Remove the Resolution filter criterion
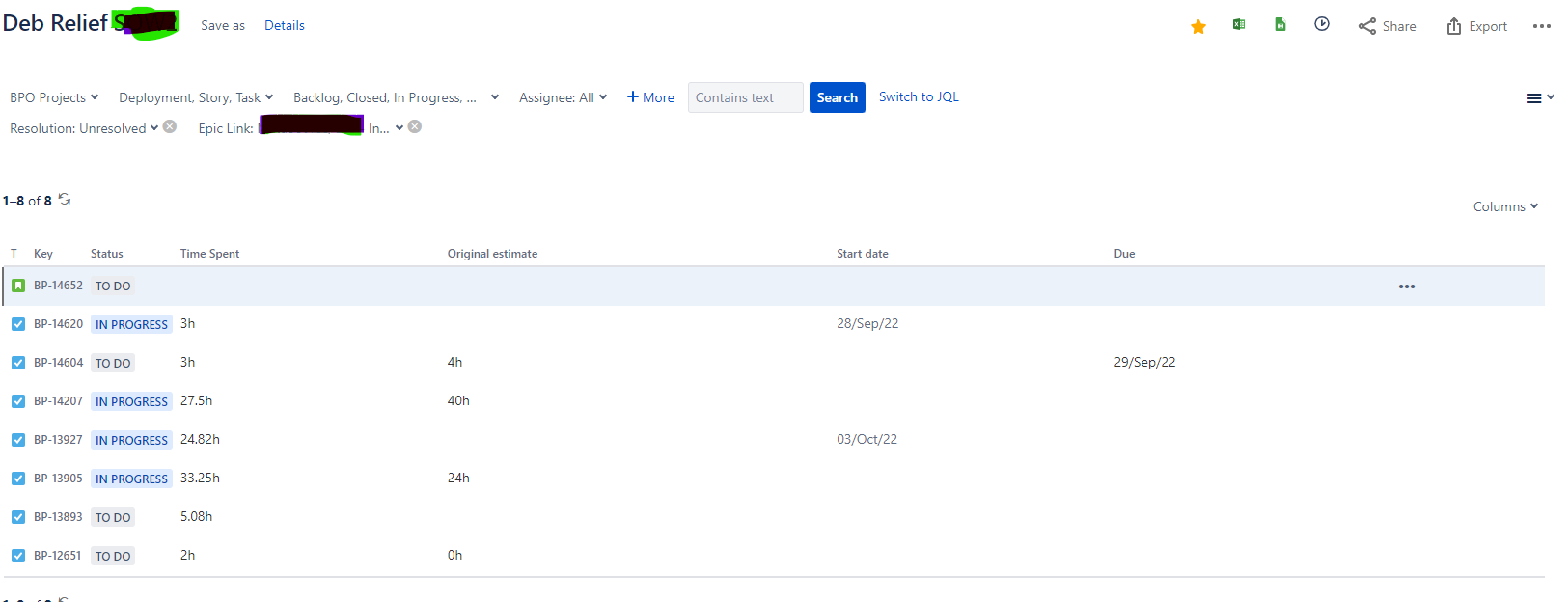This screenshot has width=1568, height=602. (x=170, y=126)
